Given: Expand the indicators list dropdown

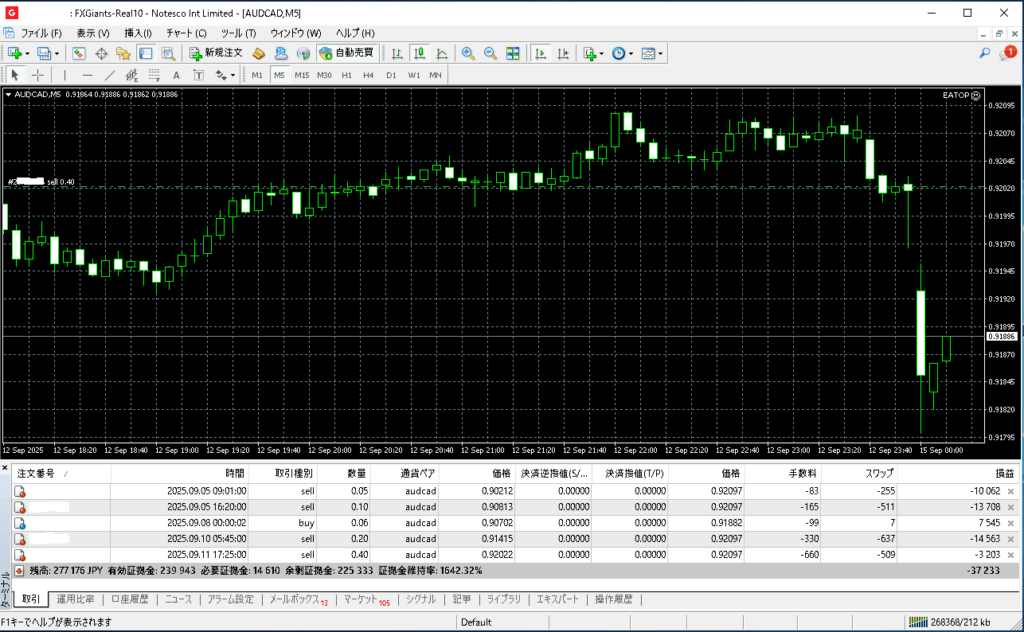Looking at the screenshot, I should (602, 53).
